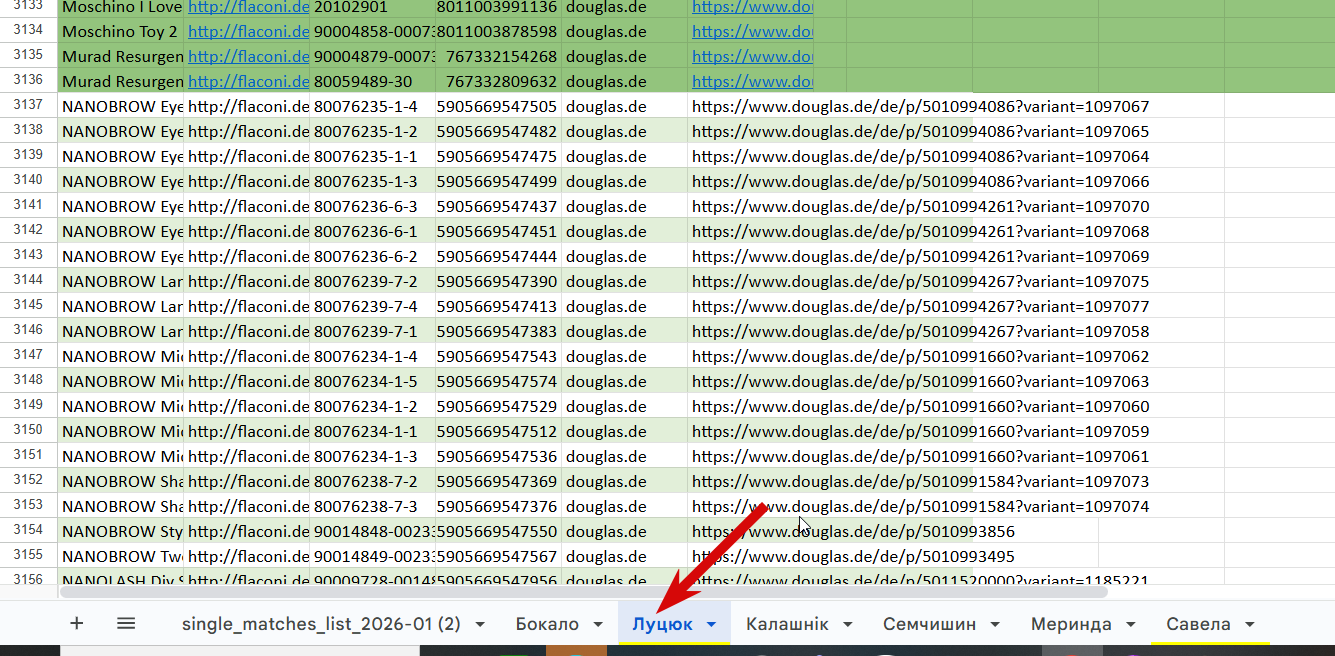Go to the Семчишин sheet tab
Image resolution: width=1335 pixels, height=656 pixels.
pos(929,624)
